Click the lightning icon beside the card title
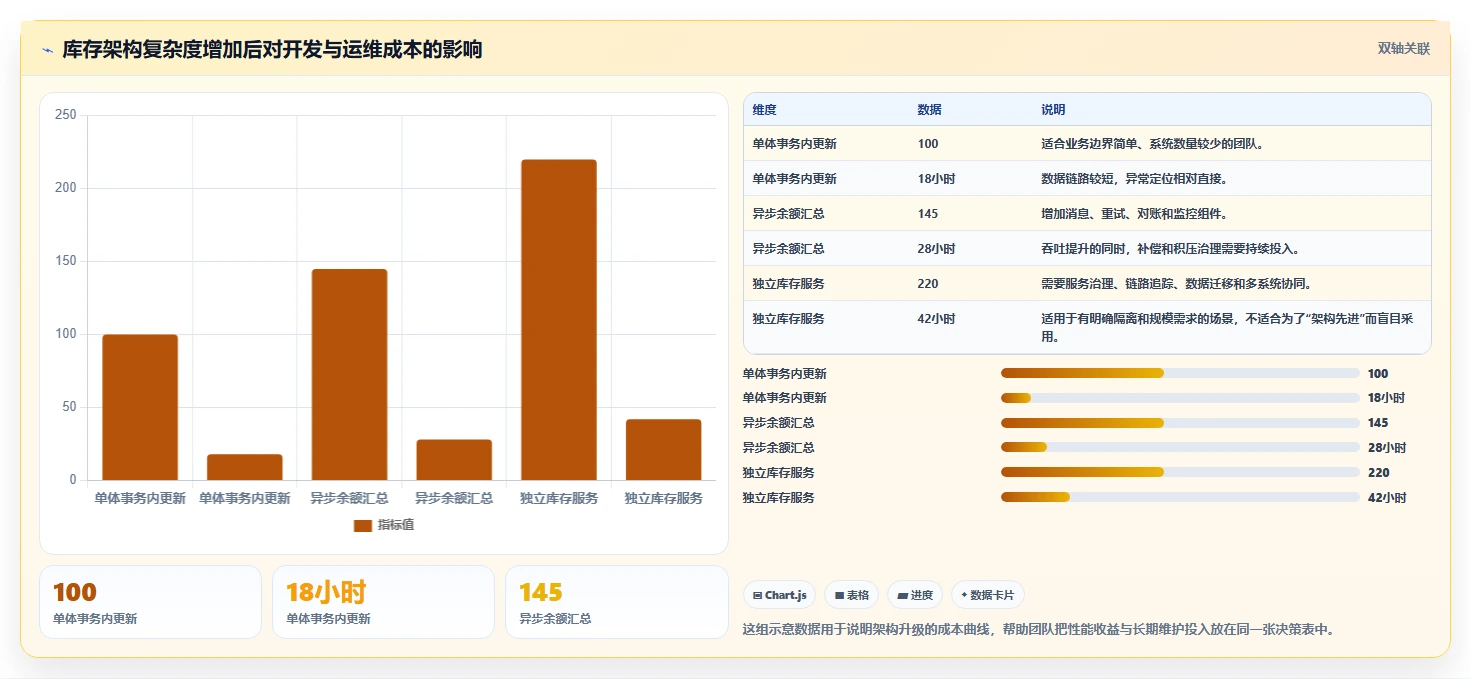Viewport: 1471px width, 679px height. click(47, 50)
